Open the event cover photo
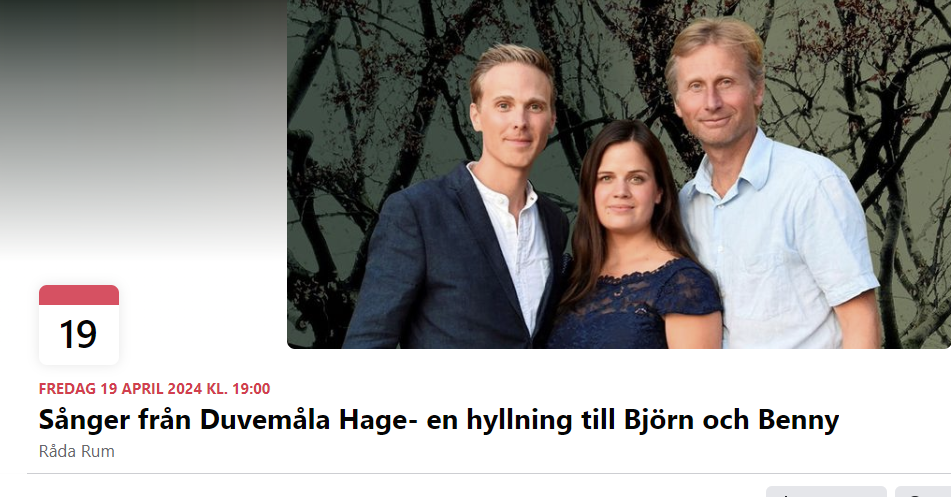 (x=619, y=174)
